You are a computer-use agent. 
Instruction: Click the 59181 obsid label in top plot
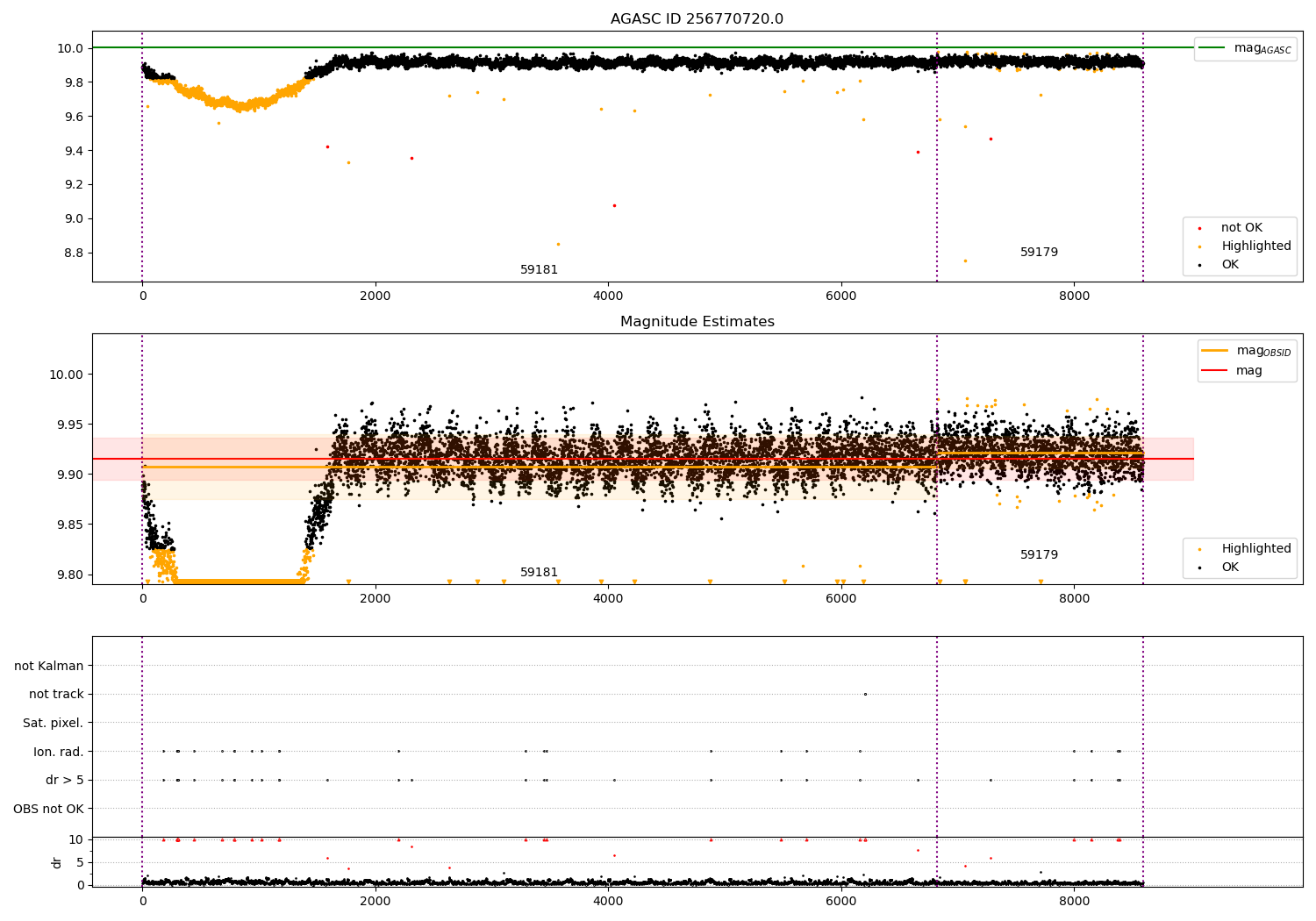point(539,270)
